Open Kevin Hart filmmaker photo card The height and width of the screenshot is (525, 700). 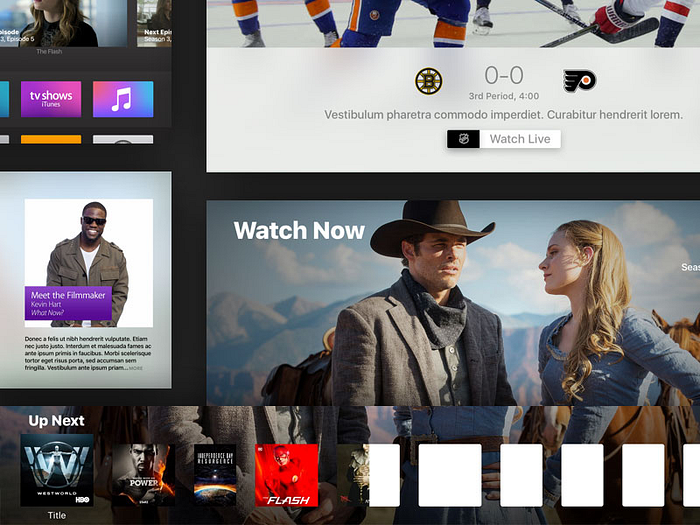(x=89, y=263)
